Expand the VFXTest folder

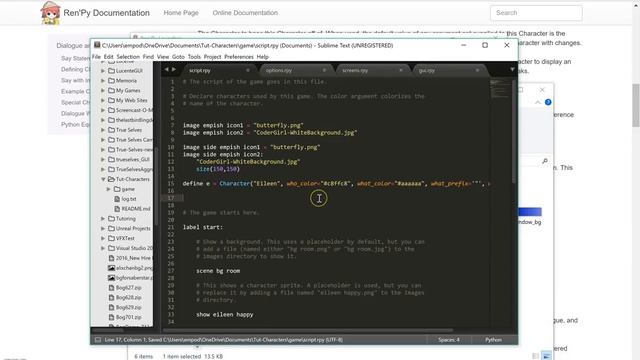(x=103, y=238)
